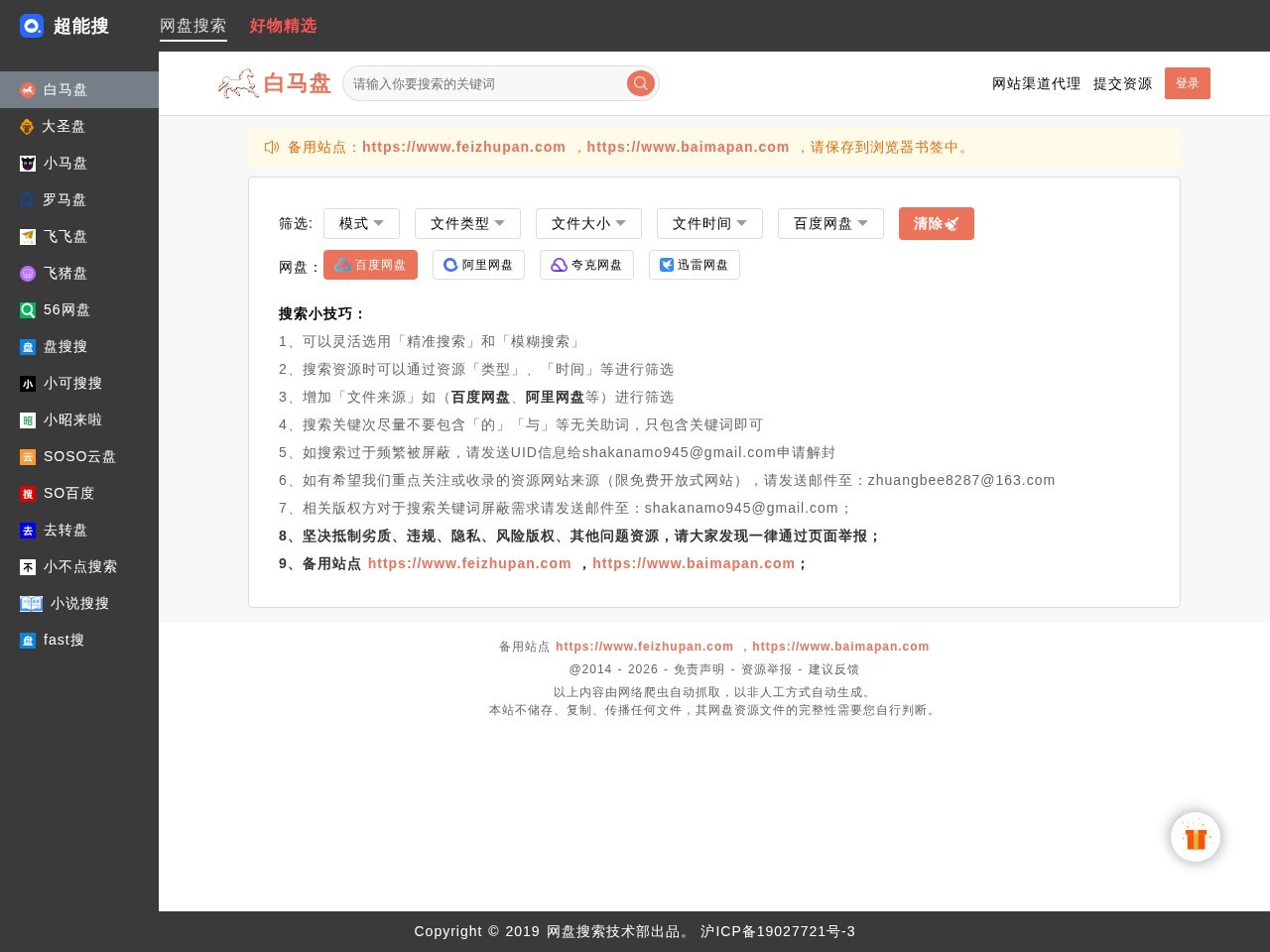This screenshot has width=1270, height=952.
Task: Open the 文件时间 filter dropdown
Action: coord(709,223)
